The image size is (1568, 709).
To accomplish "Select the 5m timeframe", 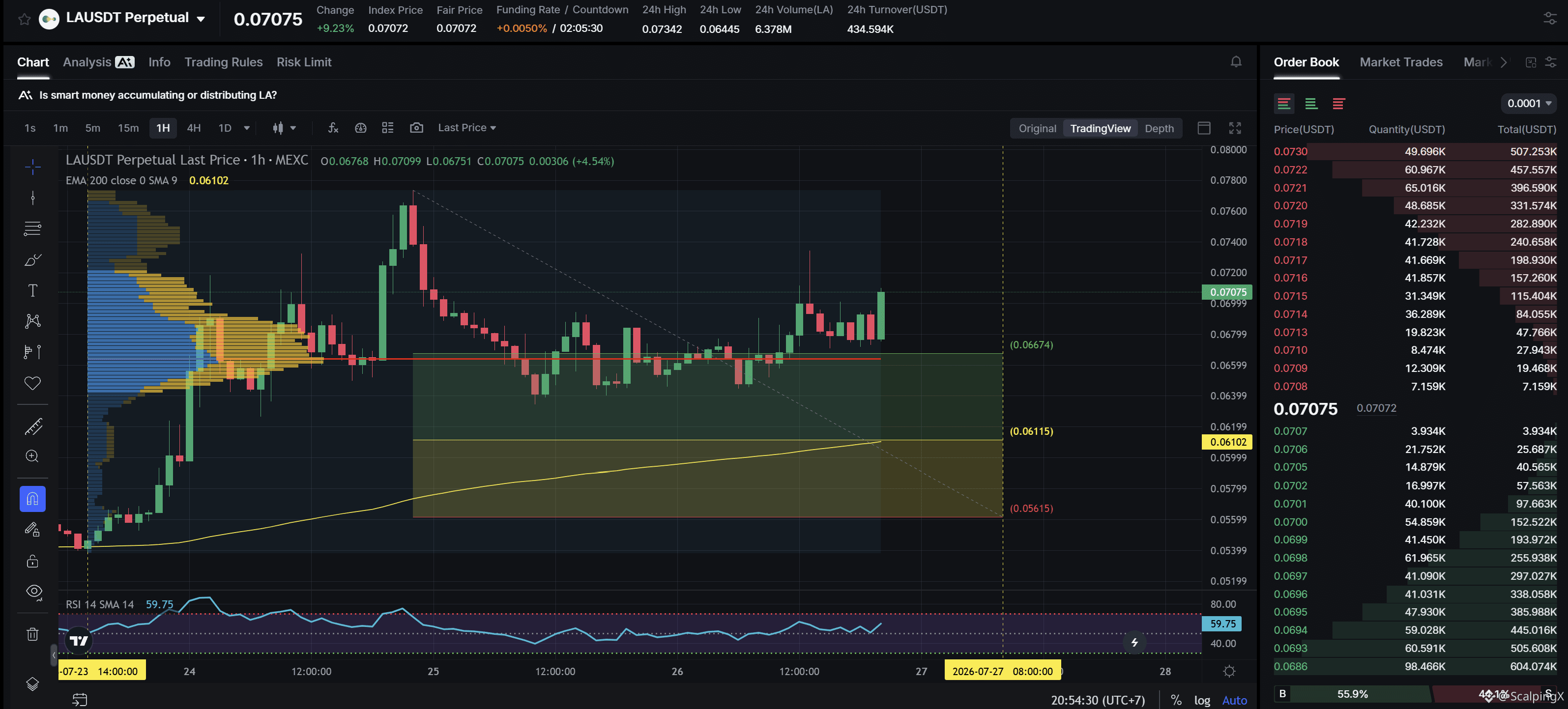I will pos(92,128).
